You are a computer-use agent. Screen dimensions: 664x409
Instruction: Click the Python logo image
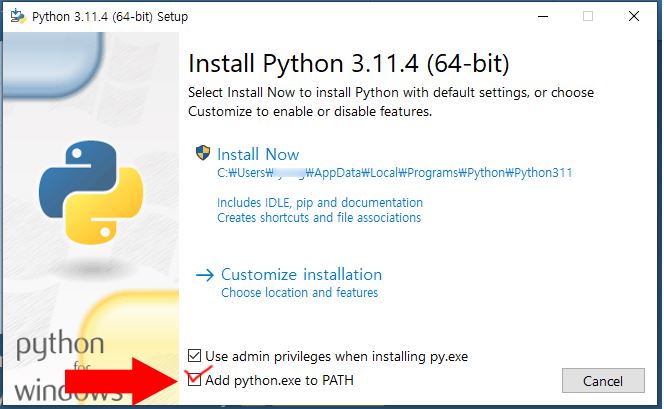click(91, 193)
